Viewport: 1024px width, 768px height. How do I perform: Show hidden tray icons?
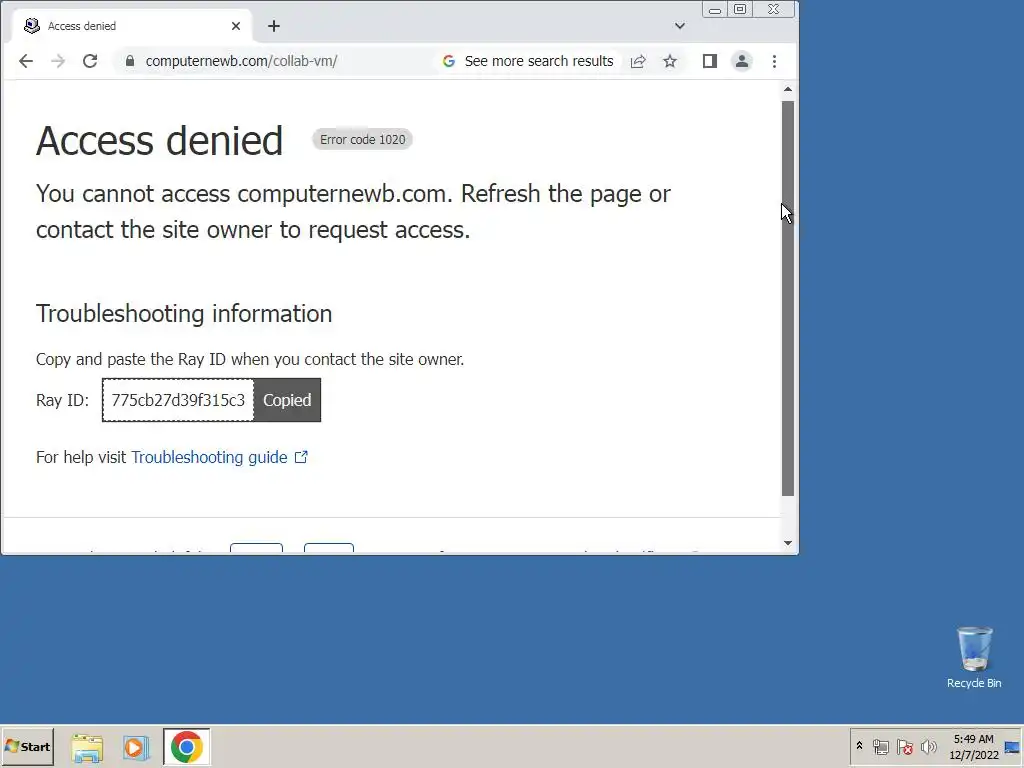[x=859, y=746]
